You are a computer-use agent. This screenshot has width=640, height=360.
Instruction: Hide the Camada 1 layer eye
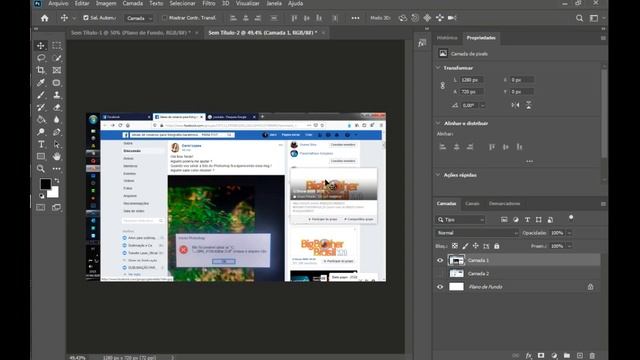[x=440, y=260]
